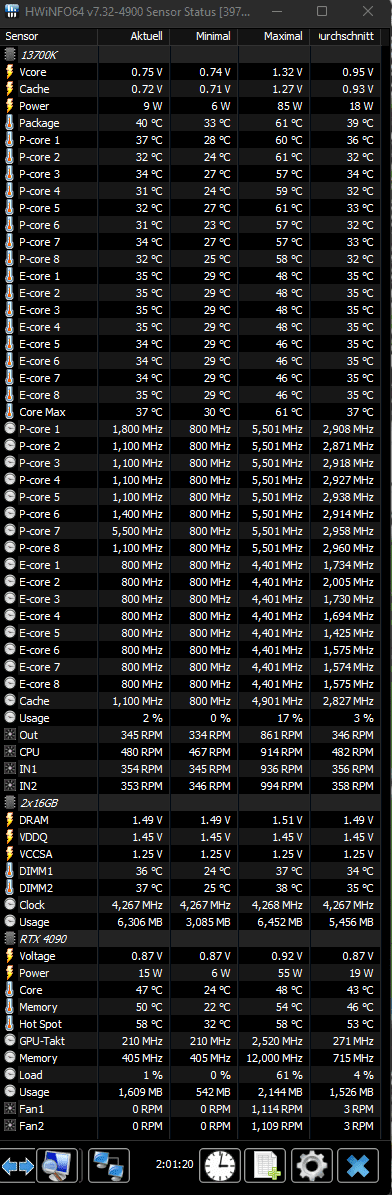This screenshot has height=1195, width=392.
Task: Select the 13700K sensor group row
Action: pos(191,55)
